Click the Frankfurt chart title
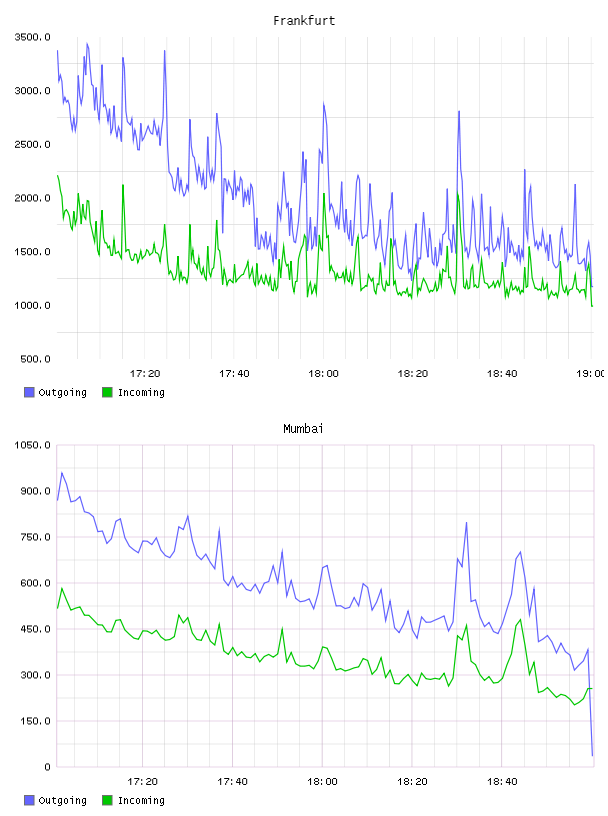Screen dimensions: 608x816 coord(304,21)
